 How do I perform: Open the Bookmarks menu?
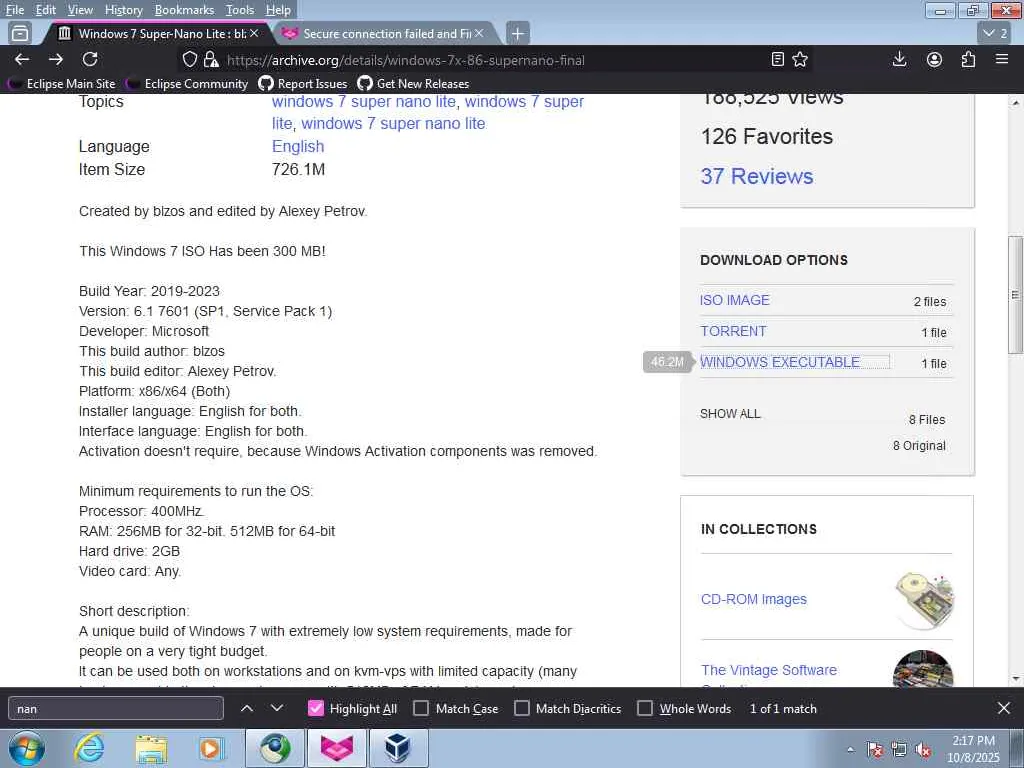tap(184, 10)
